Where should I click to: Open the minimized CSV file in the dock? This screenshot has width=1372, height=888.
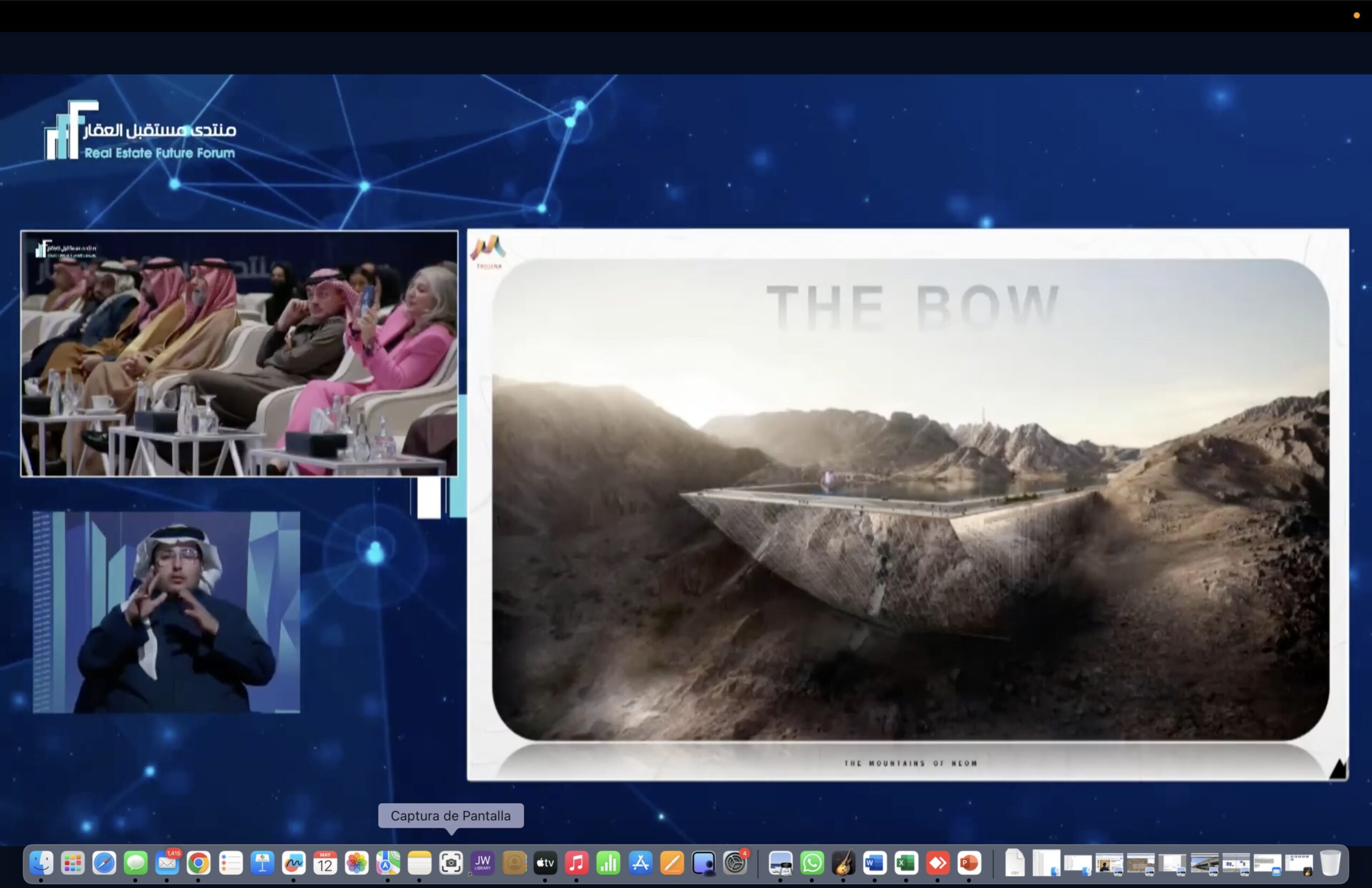point(1015,863)
